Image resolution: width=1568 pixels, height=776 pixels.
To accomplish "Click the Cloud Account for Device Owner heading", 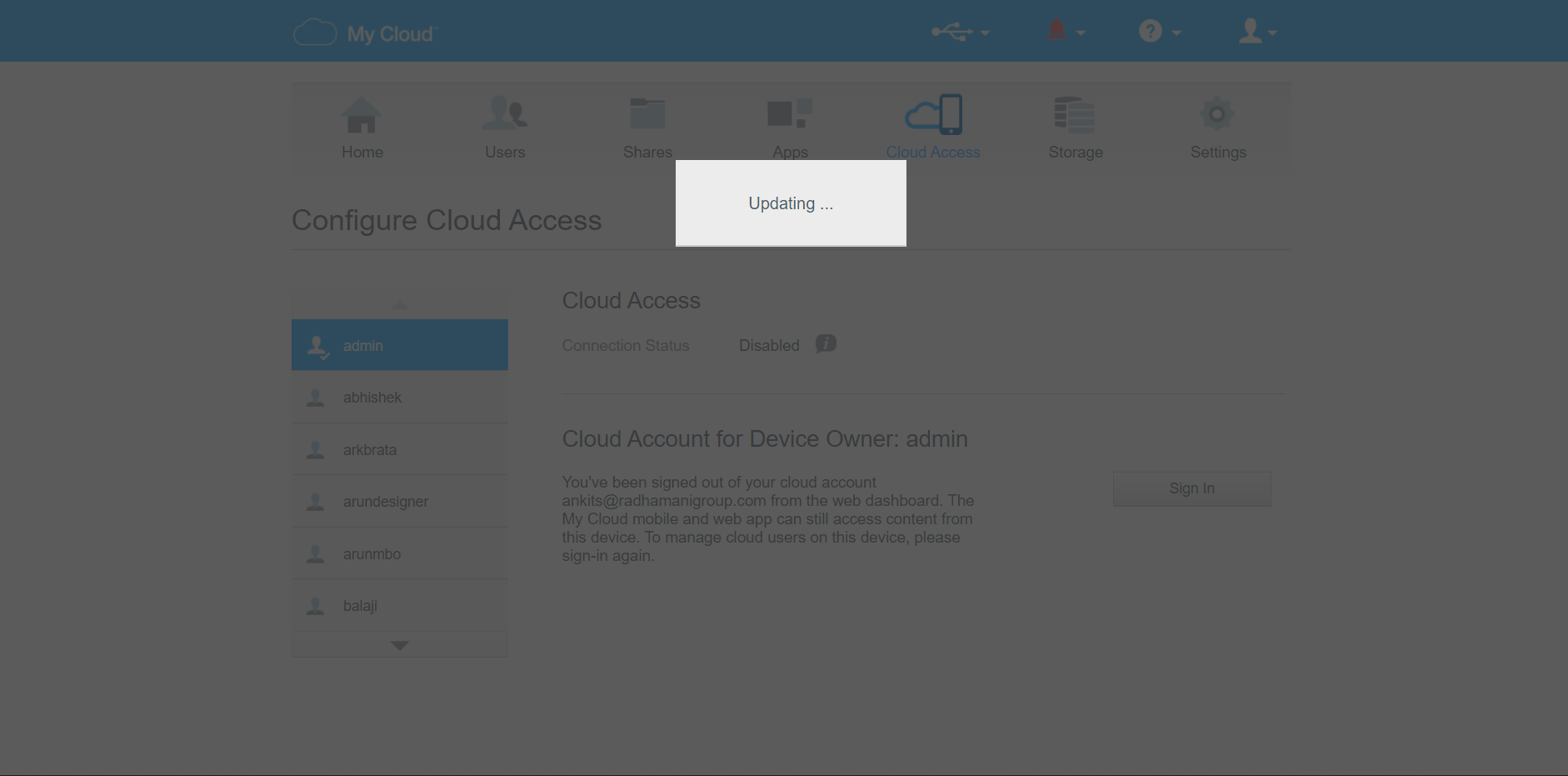I will click(x=765, y=439).
